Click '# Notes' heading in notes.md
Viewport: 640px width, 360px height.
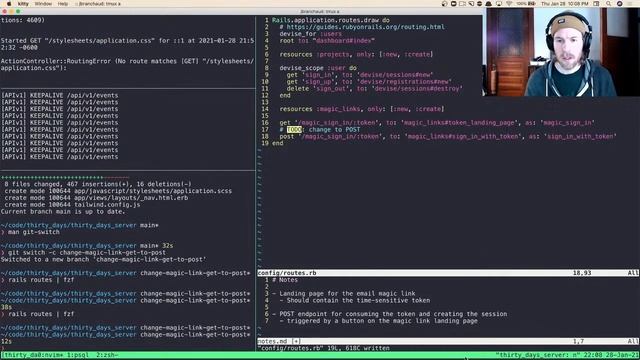click(x=285, y=280)
